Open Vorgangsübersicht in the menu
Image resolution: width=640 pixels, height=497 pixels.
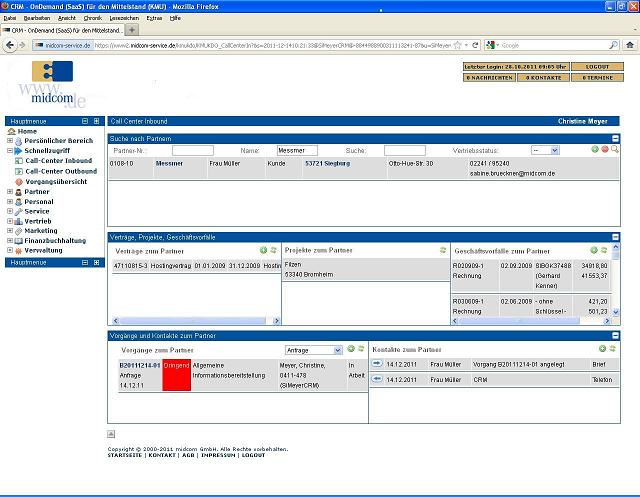point(56,182)
